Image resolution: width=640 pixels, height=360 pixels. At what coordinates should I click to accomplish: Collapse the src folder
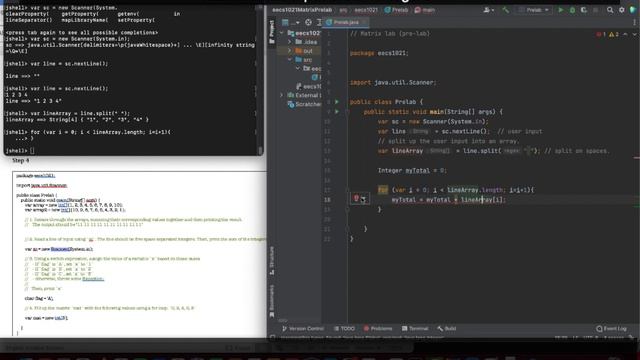click(x=290, y=60)
